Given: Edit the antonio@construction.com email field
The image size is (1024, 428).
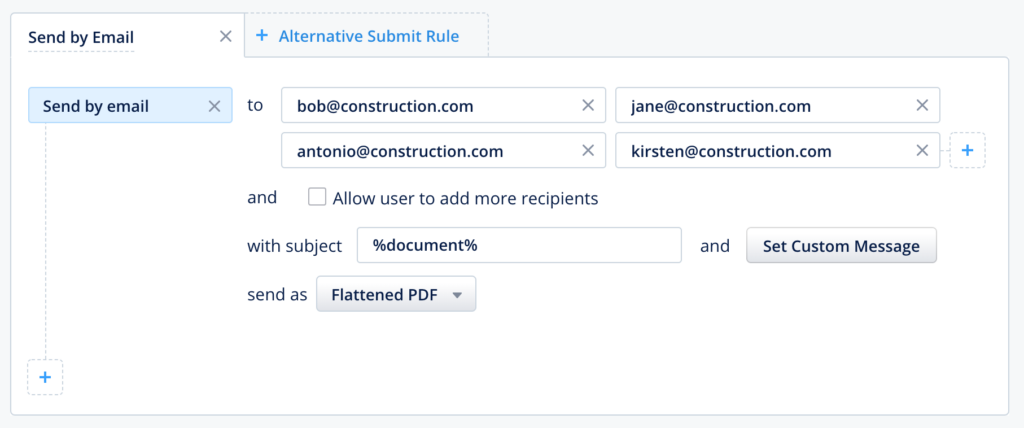Looking at the screenshot, I should pos(430,151).
